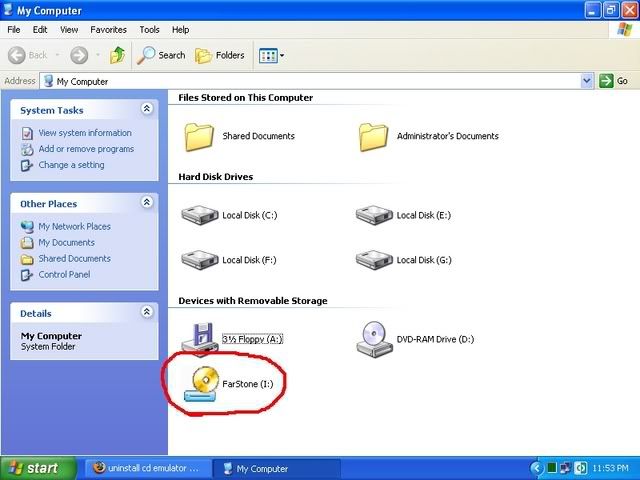Click the Views toolbar icon
The height and width of the screenshot is (480, 640).
point(268,56)
